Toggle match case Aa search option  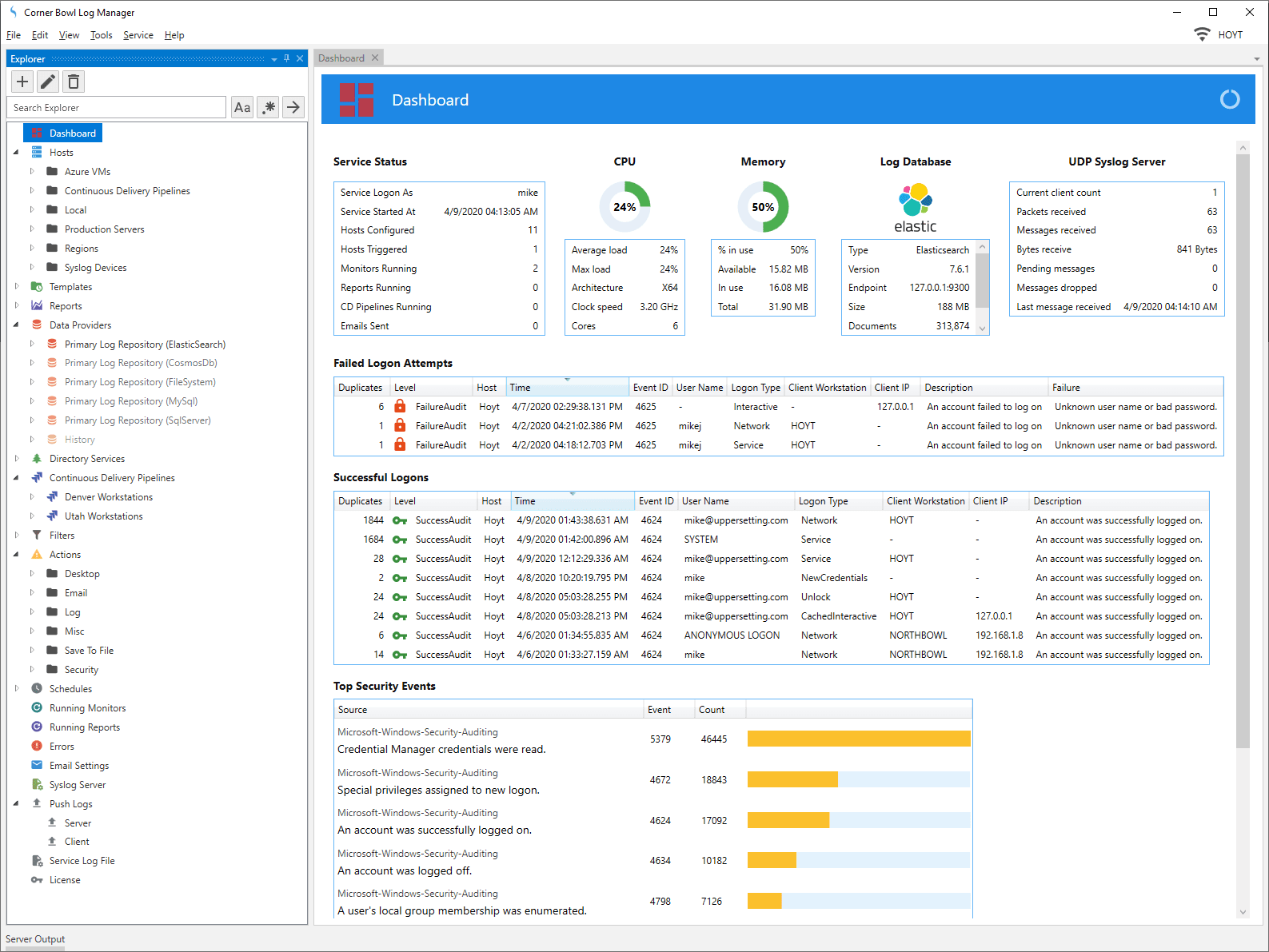click(242, 107)
